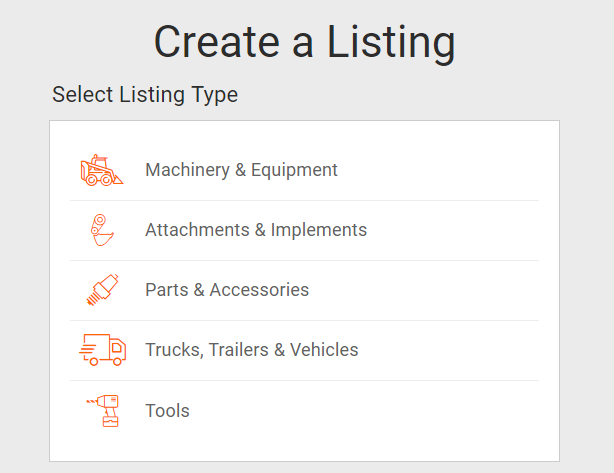Open the Parts & Accessories option text
The height and width of the screenshot is (473, 614).
(x=227, y=290)
